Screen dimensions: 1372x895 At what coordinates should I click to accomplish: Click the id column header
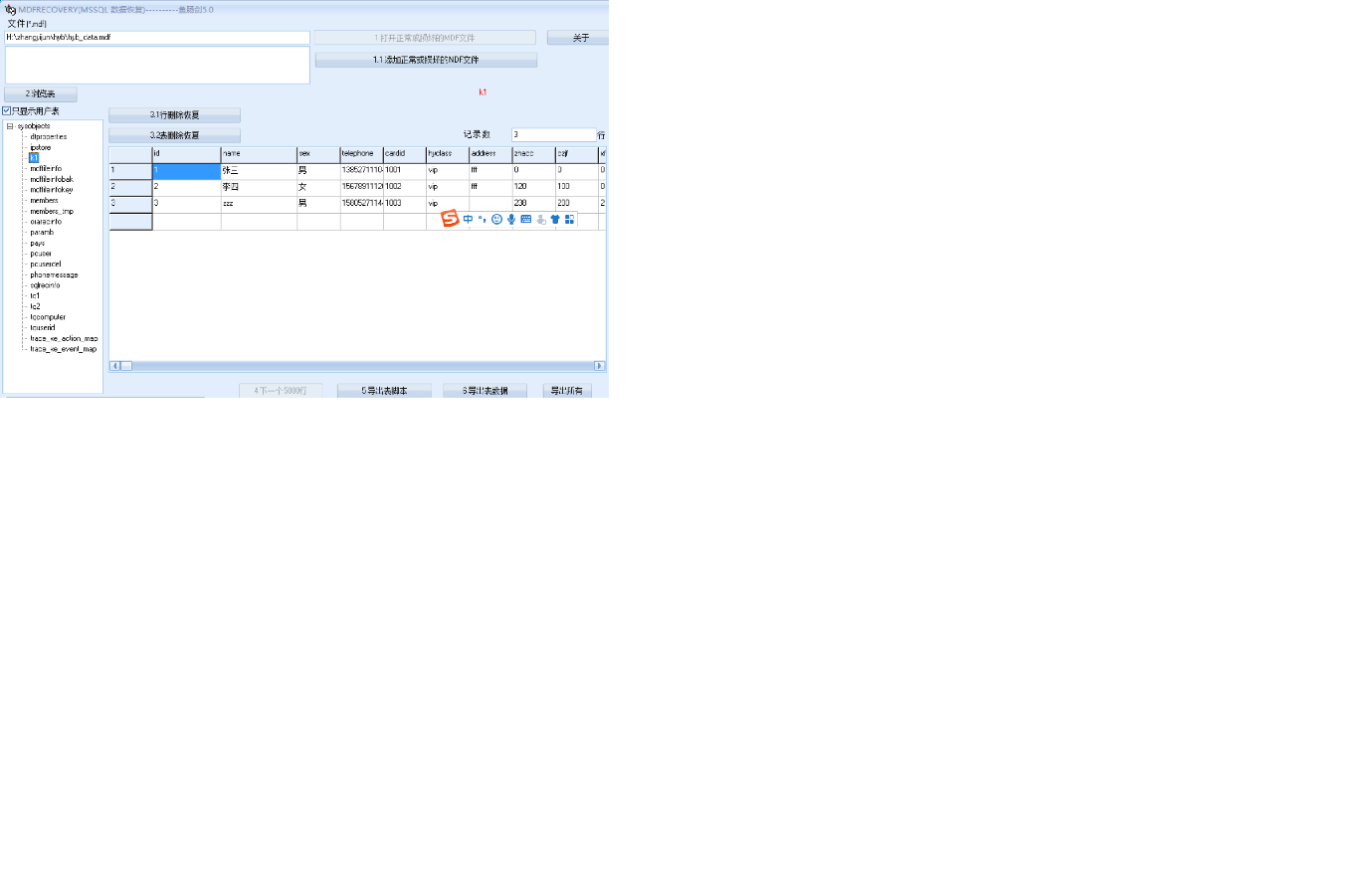point(186,154)
